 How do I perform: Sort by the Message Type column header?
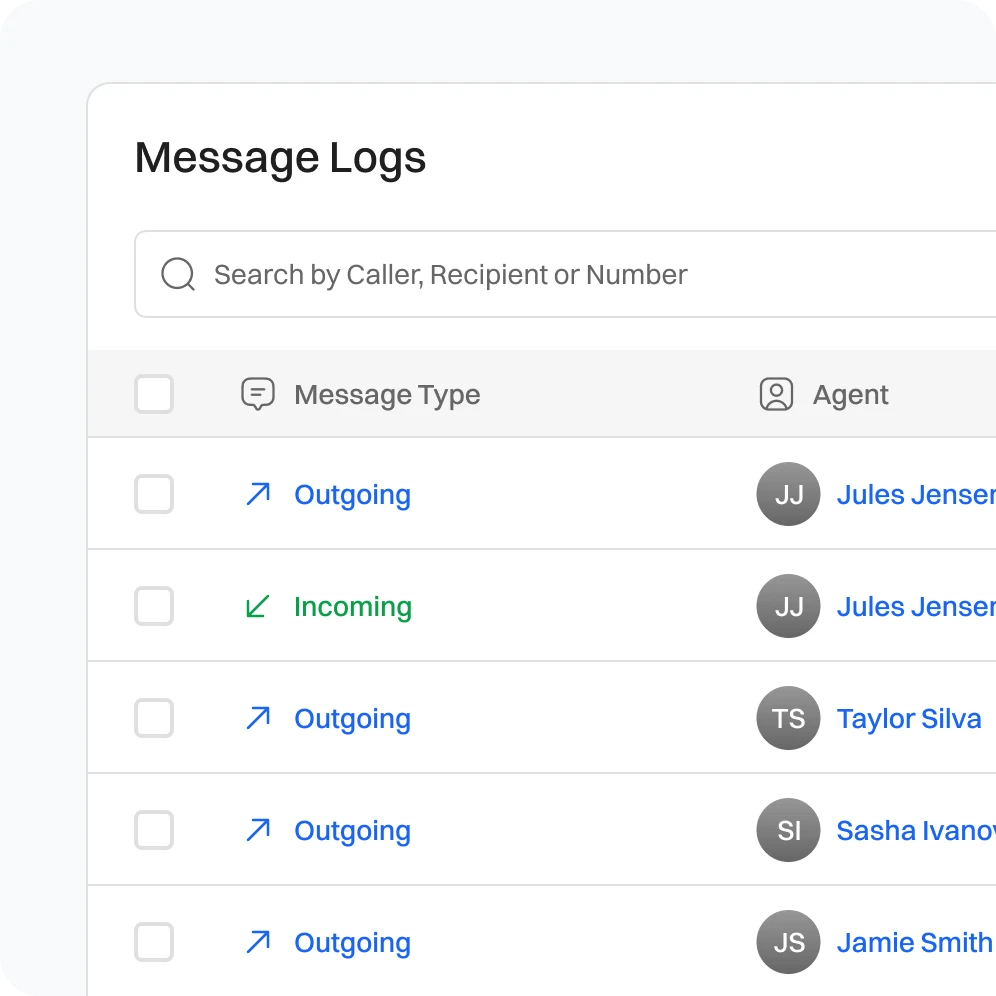tap(387, 395)
